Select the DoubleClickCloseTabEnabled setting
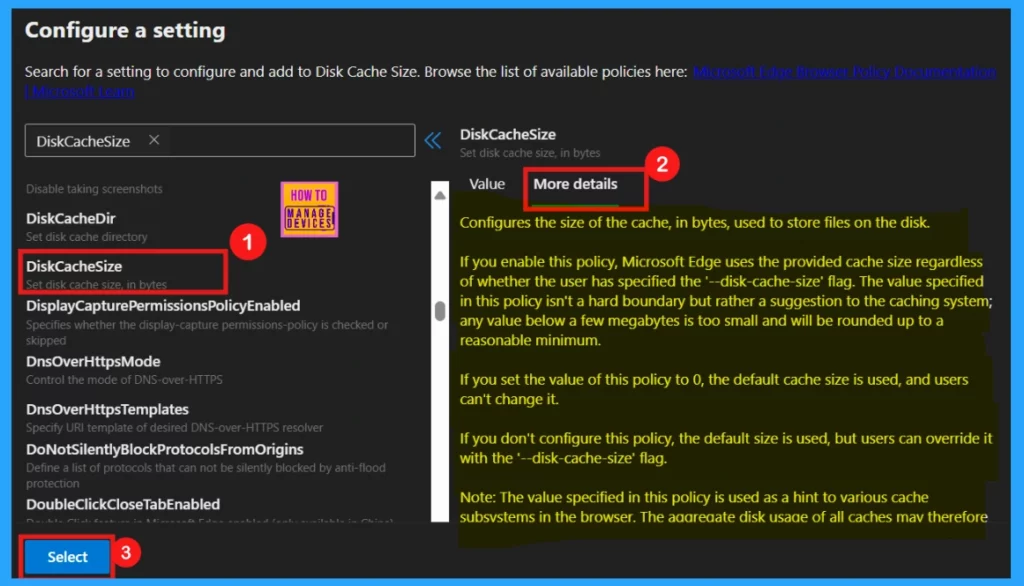This screenshot has height=586, width=1024. click(x=123, y=504)
